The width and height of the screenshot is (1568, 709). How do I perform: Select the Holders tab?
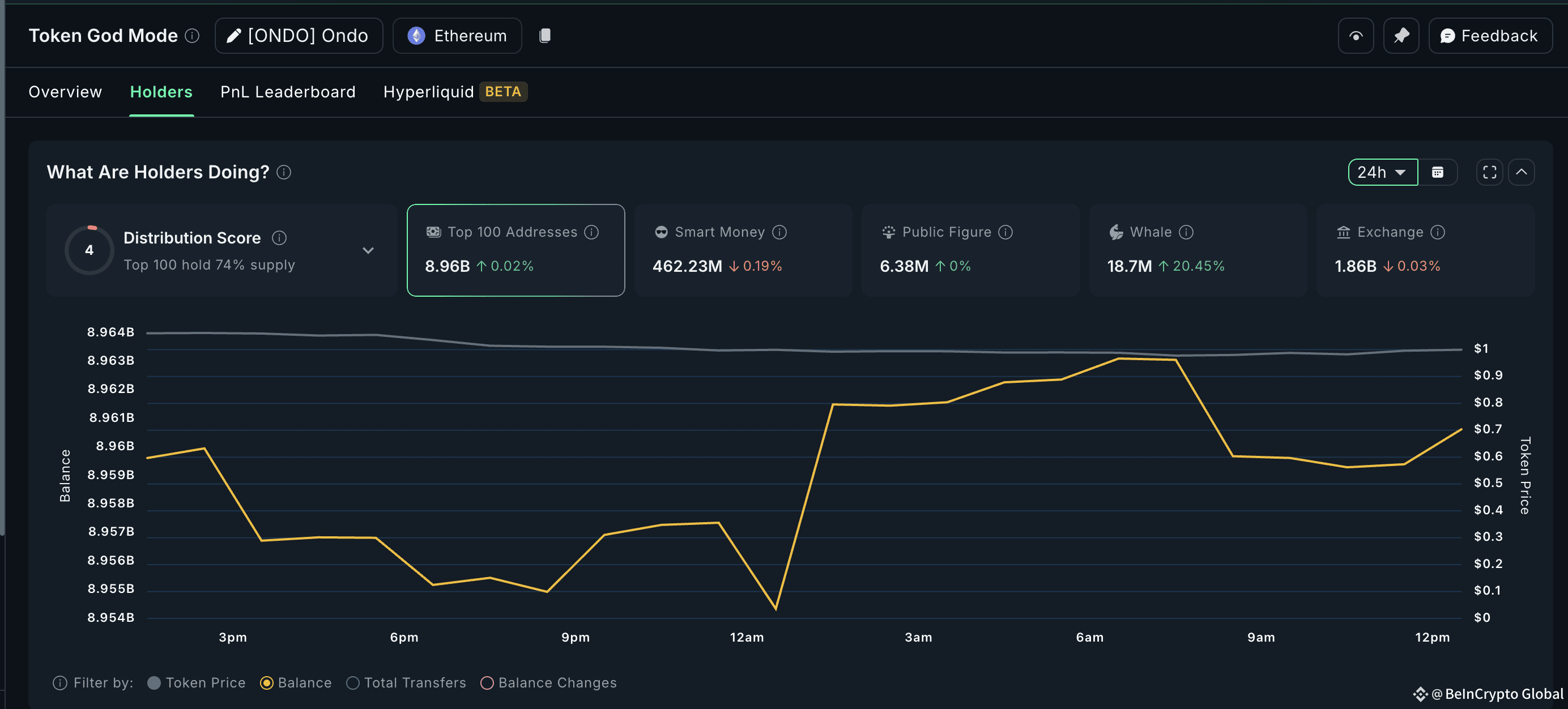pyautogui.click(x=161, y=92)
